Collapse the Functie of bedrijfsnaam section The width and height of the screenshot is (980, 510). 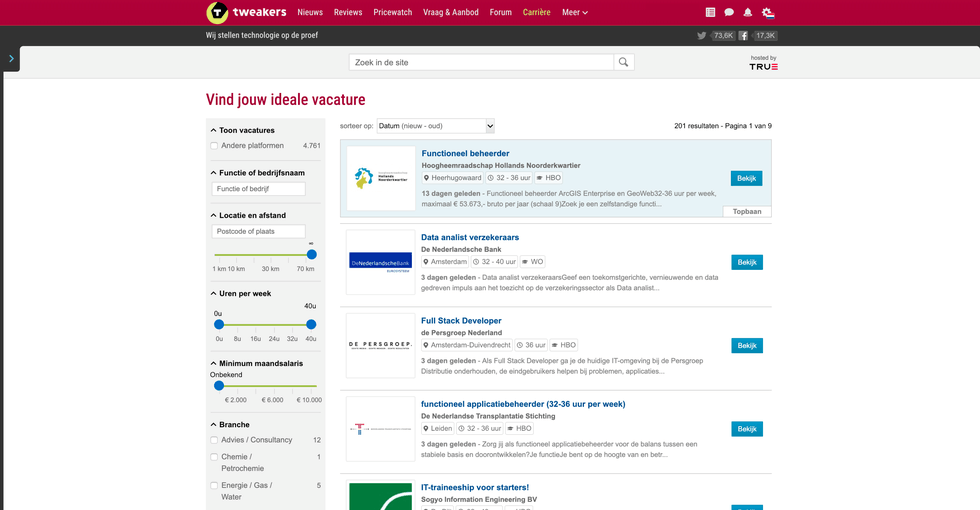(258, 172)
